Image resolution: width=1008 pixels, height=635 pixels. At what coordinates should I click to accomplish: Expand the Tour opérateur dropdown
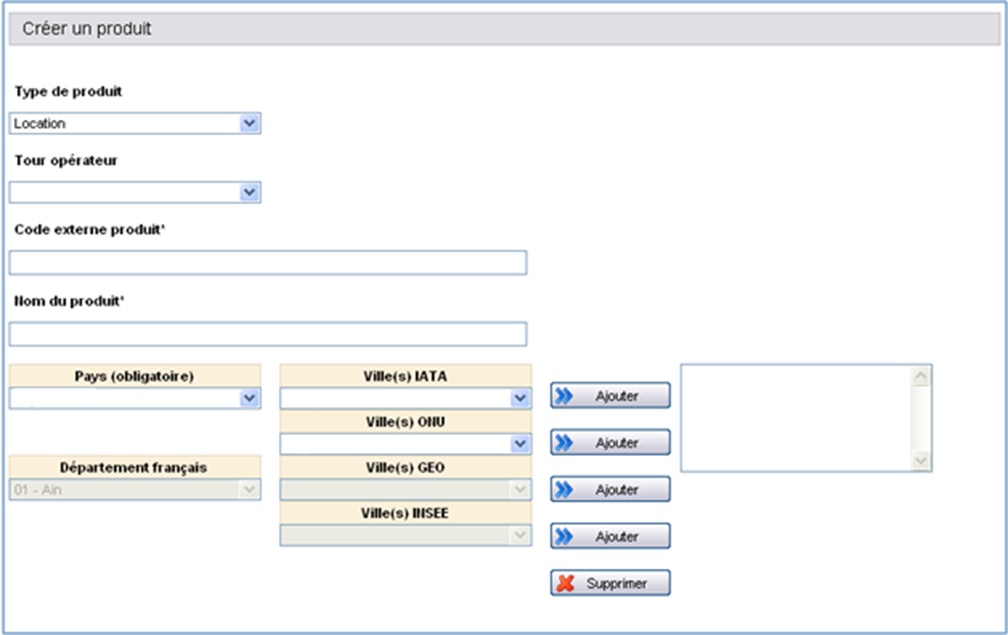point(135,192)
